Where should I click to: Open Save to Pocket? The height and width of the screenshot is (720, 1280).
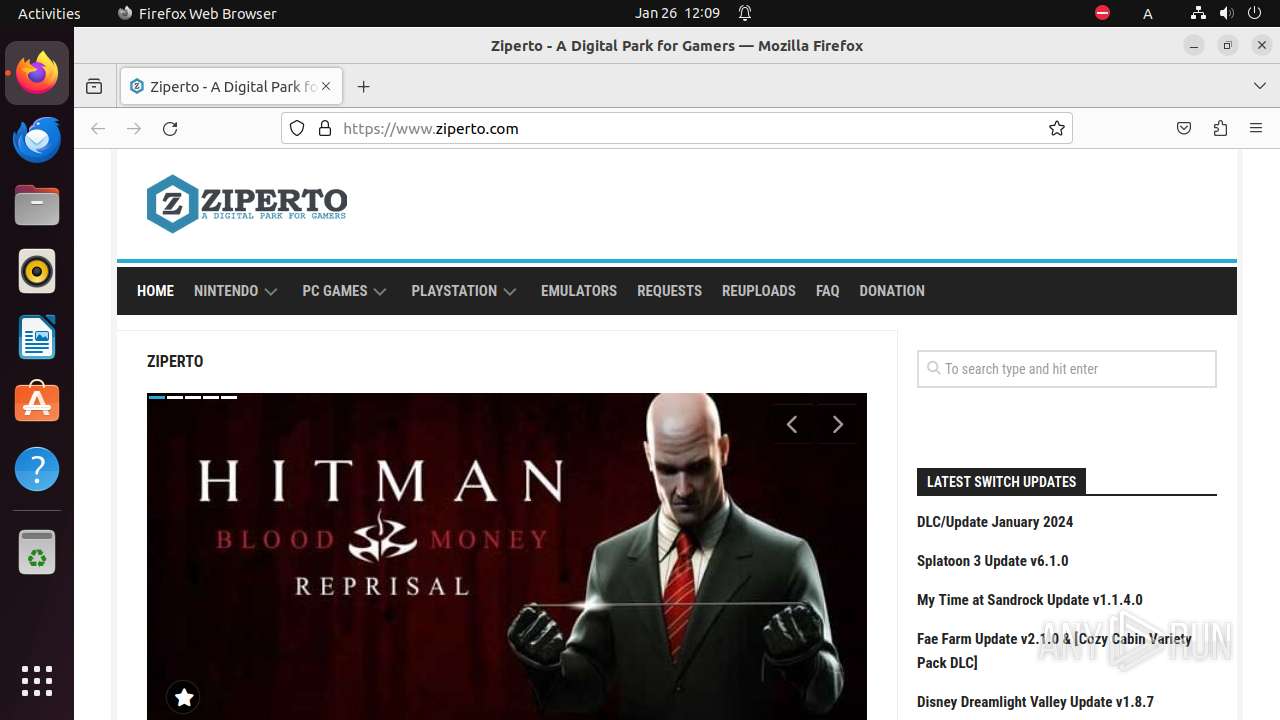(x=1184, y=128)
